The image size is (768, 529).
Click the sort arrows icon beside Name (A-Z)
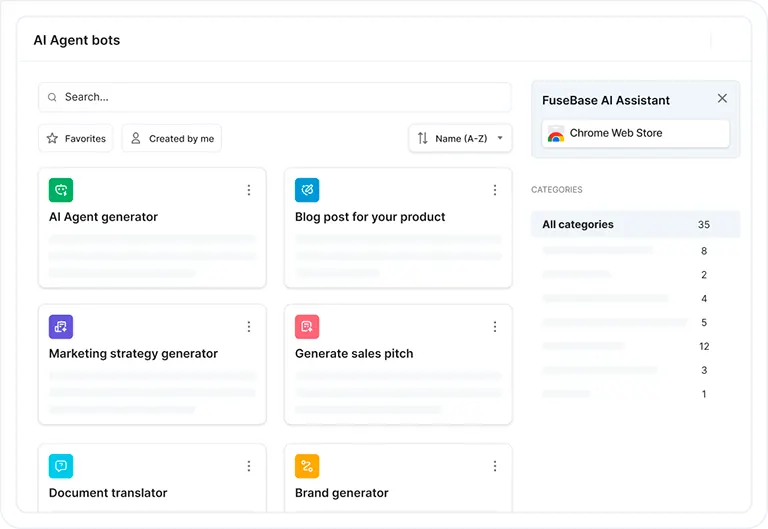[x=423, y=139]
